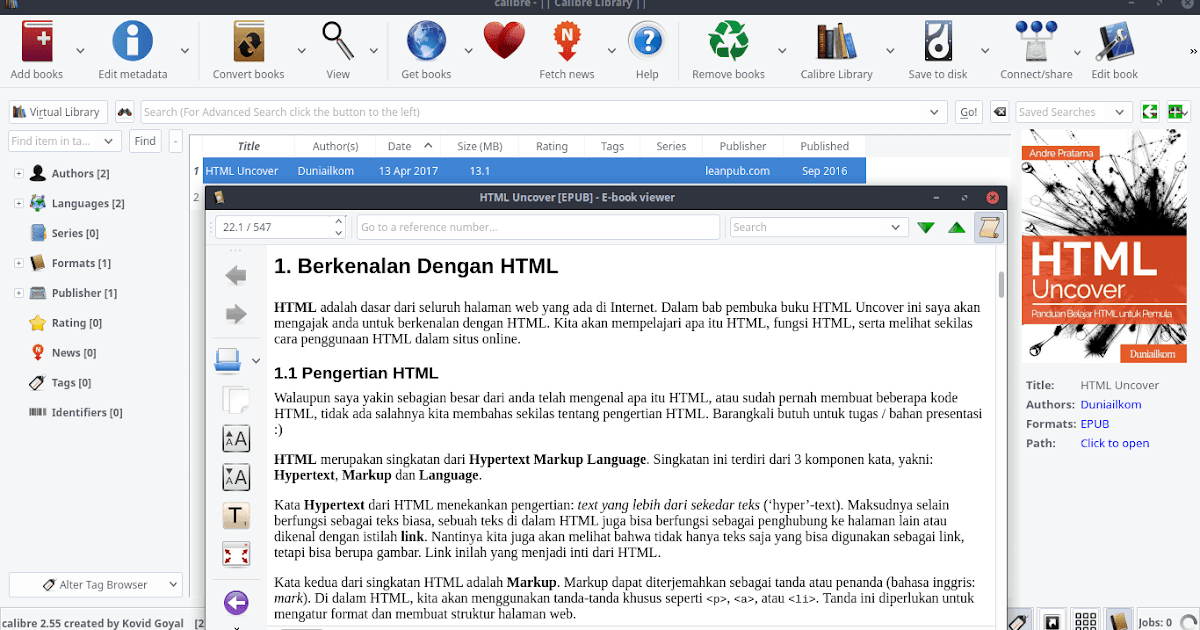Open View dropdown arrow
1200x630 pixels.
pyautogui.click(x=374, y=50)
